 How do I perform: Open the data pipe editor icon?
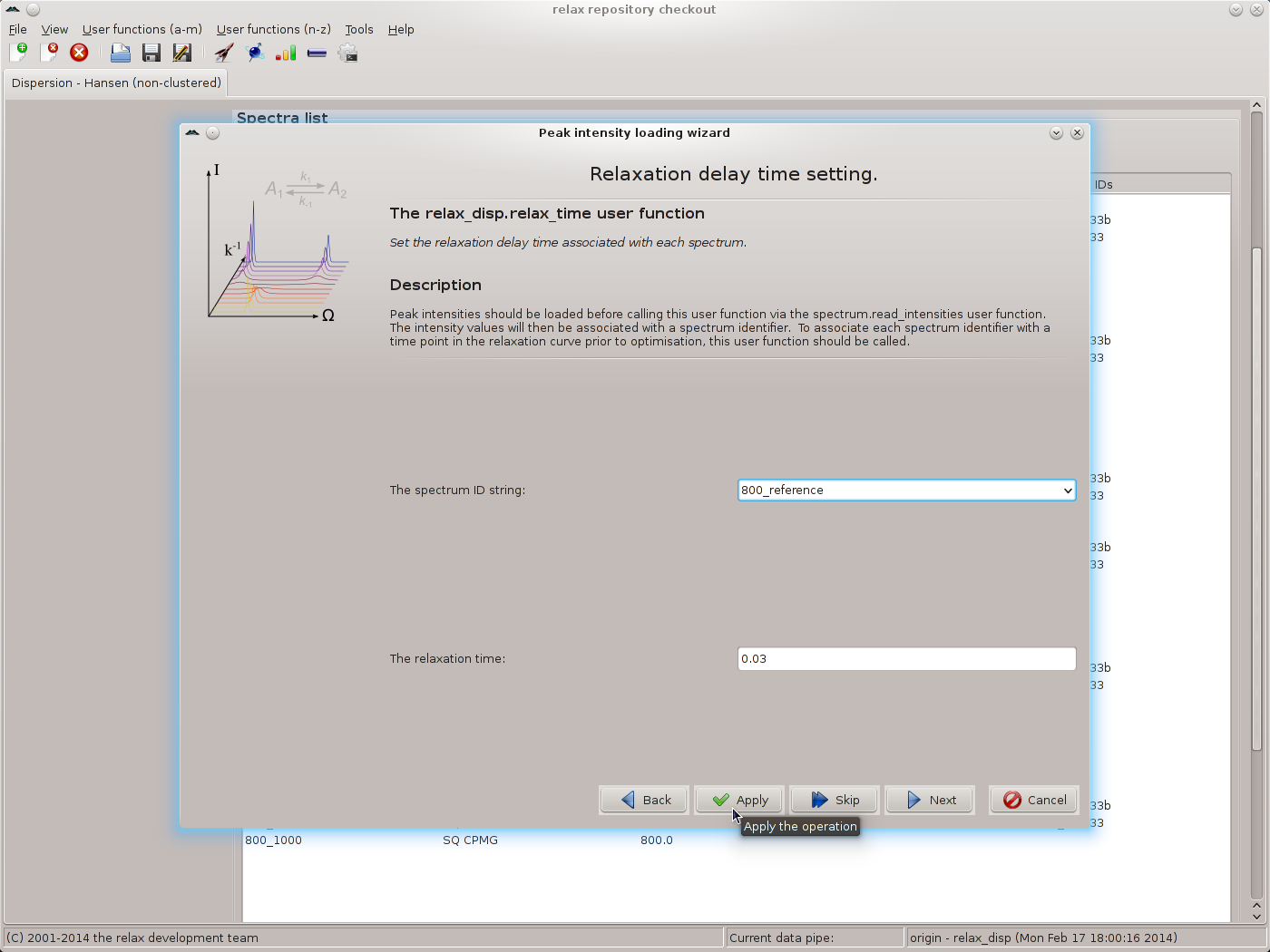[x=317, y=53]
